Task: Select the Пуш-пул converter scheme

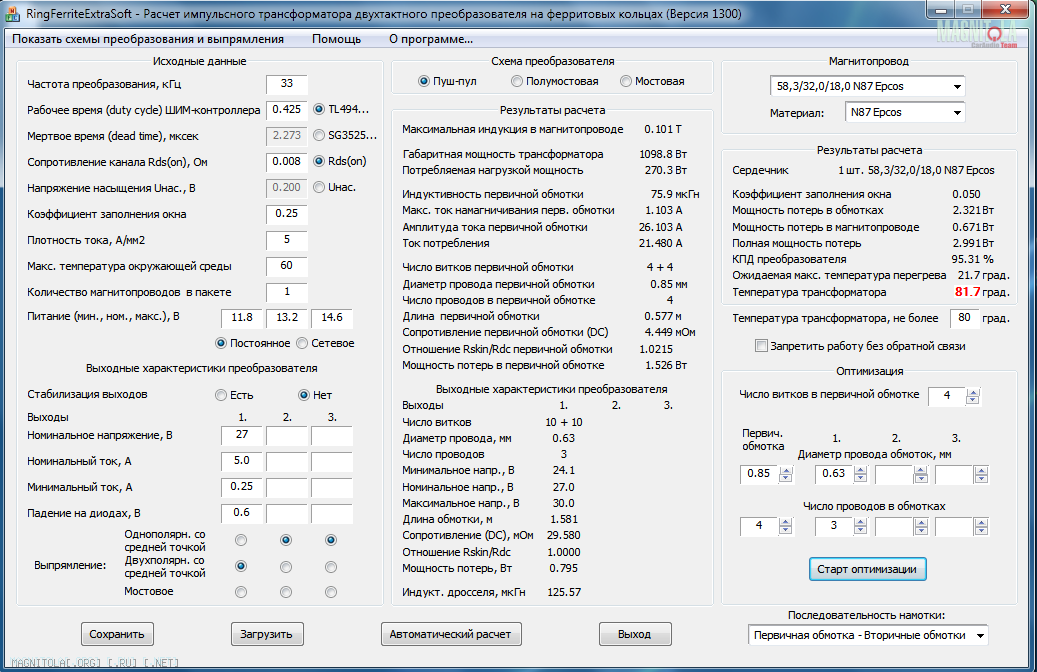Action: click(424, 81)
